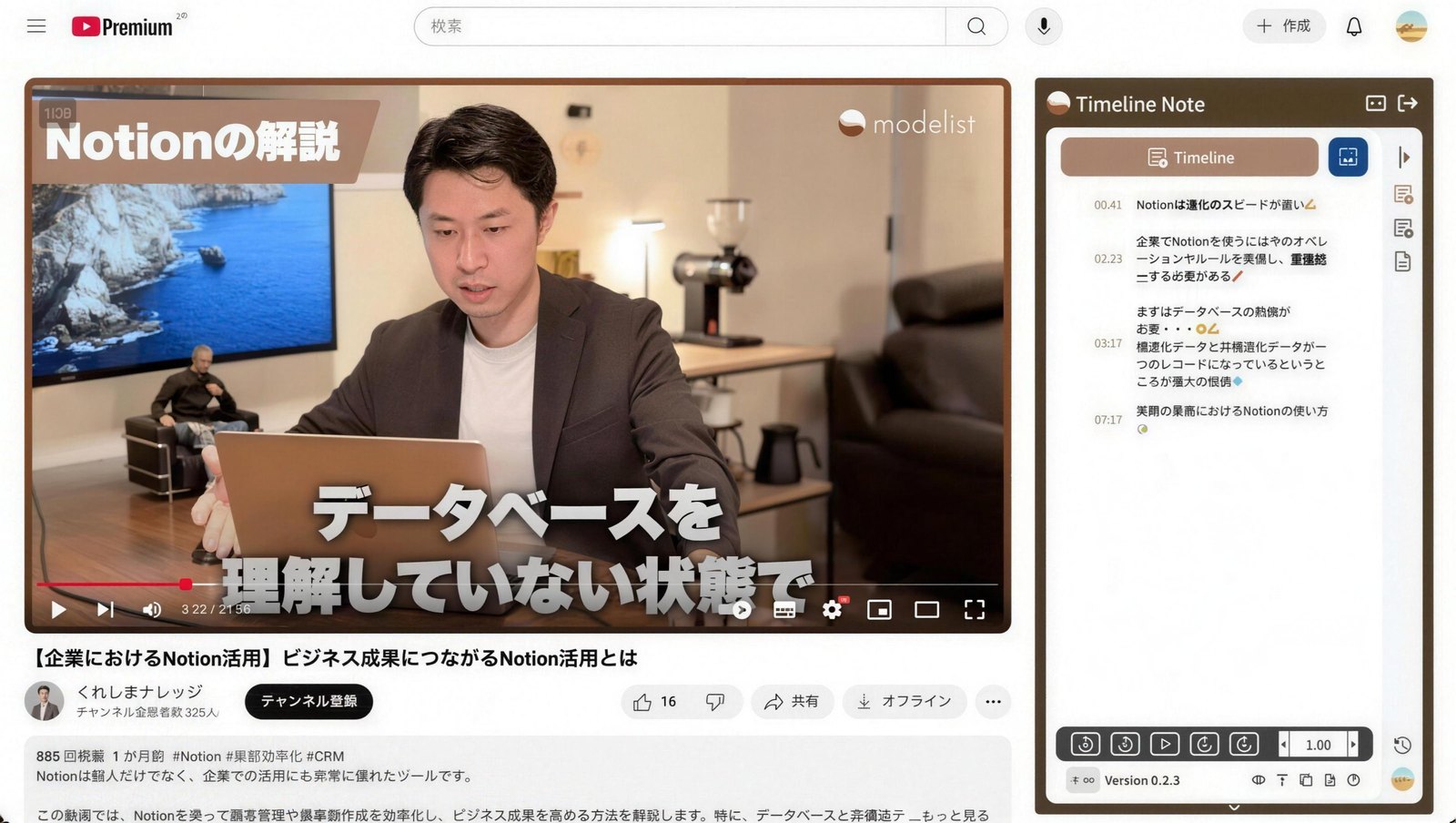Open the 作成 create menu
The height and width of the screenshot is (823, 1456).
(1283, 26)
